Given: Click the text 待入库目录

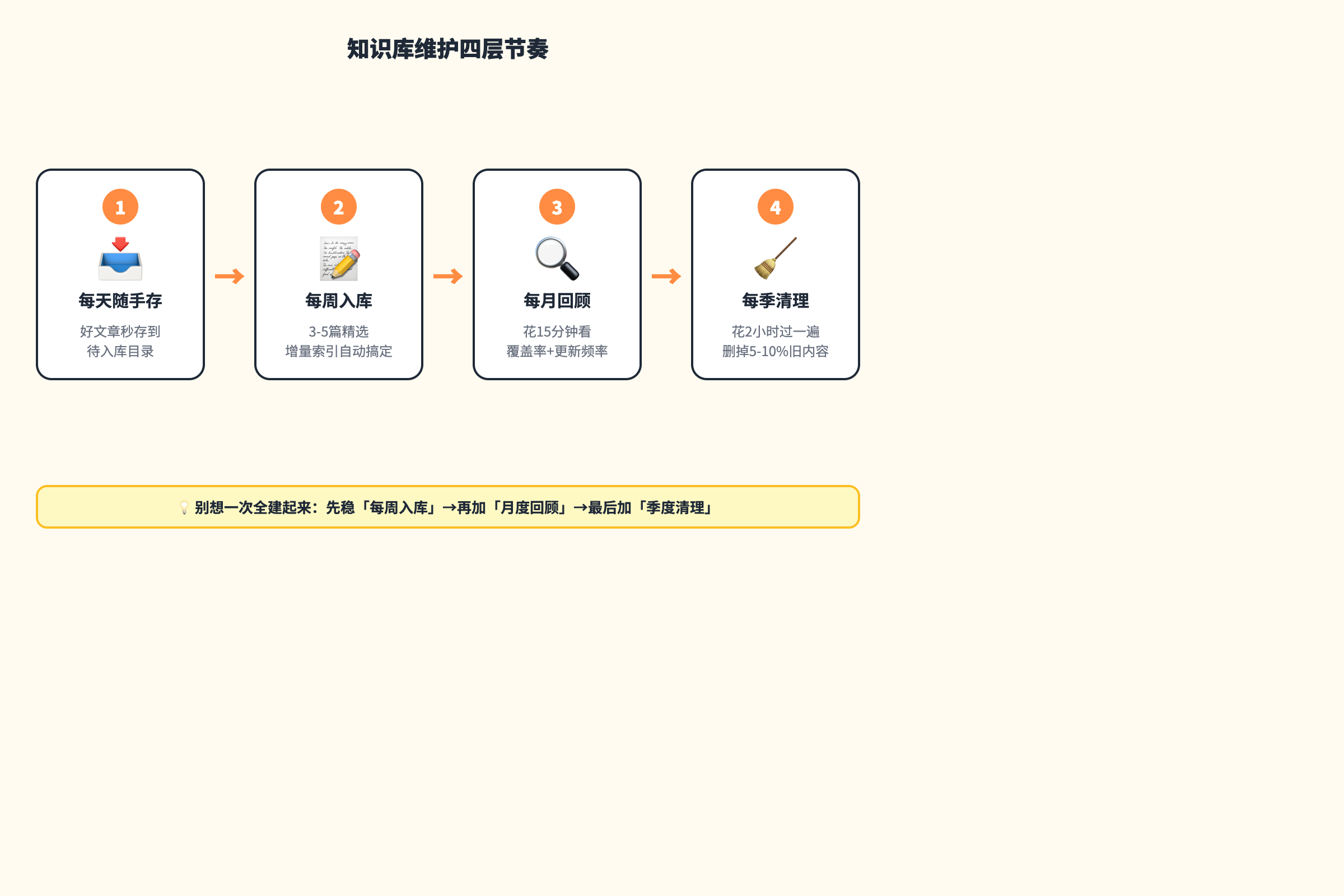Looking at the screenshot, I should coord(120,351).
